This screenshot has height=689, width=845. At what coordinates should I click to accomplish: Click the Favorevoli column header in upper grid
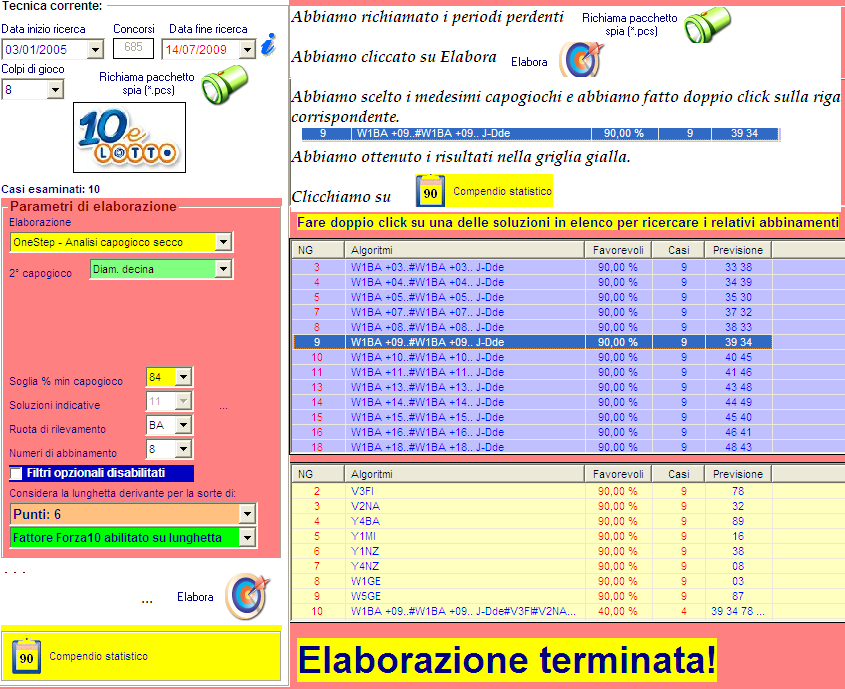[x=617, y=250]
